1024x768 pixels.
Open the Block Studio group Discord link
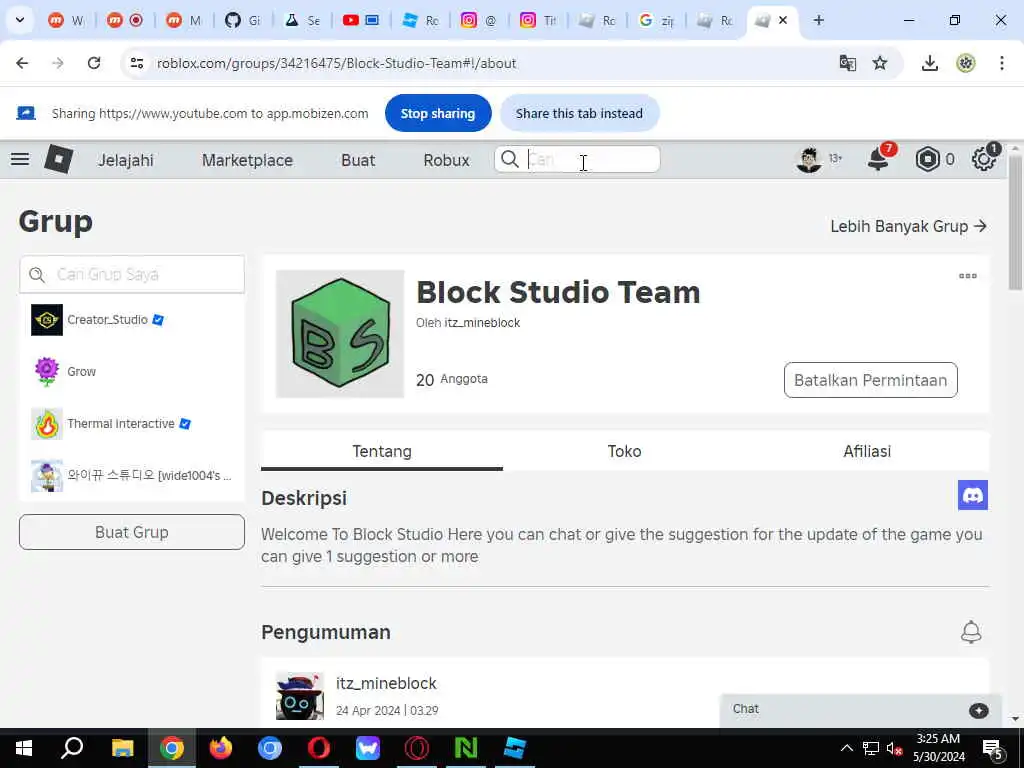[x=972, y=495]
